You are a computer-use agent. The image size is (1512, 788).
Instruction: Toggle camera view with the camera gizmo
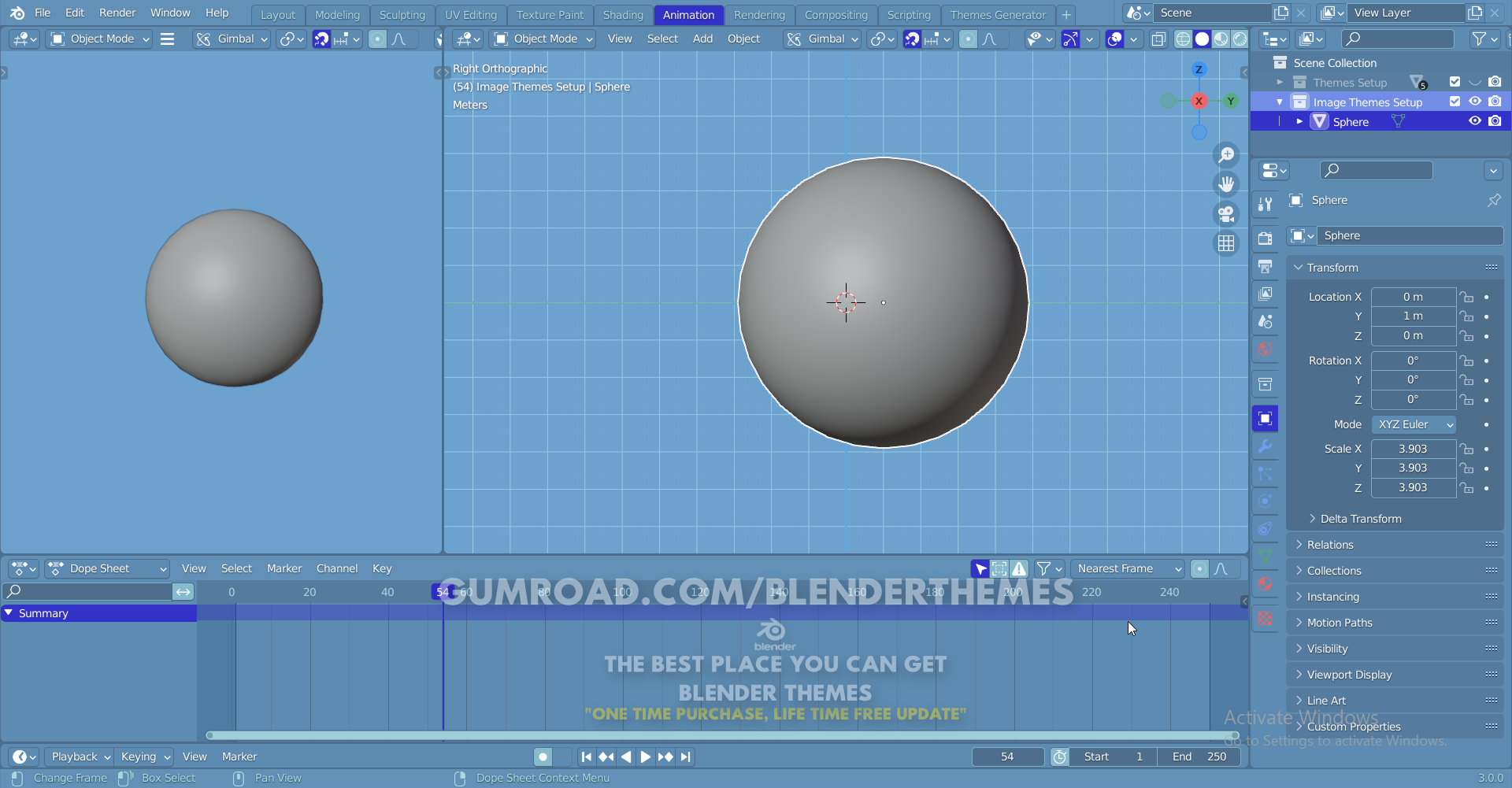coord(1226,214)
